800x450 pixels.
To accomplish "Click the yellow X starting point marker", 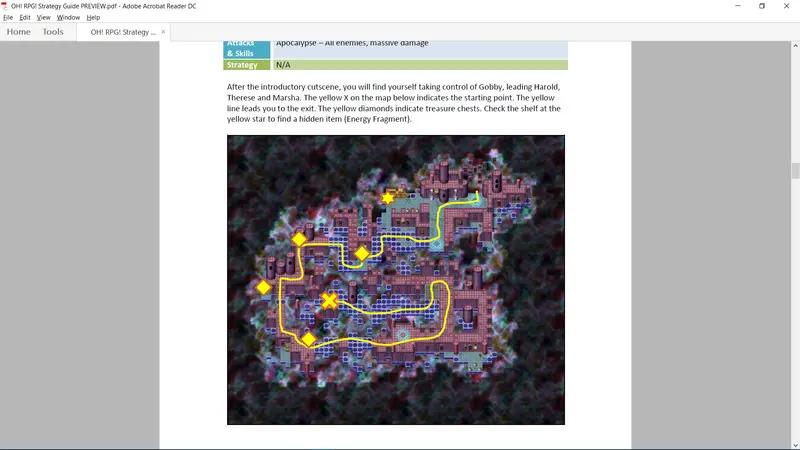I will tap(330, 301).
